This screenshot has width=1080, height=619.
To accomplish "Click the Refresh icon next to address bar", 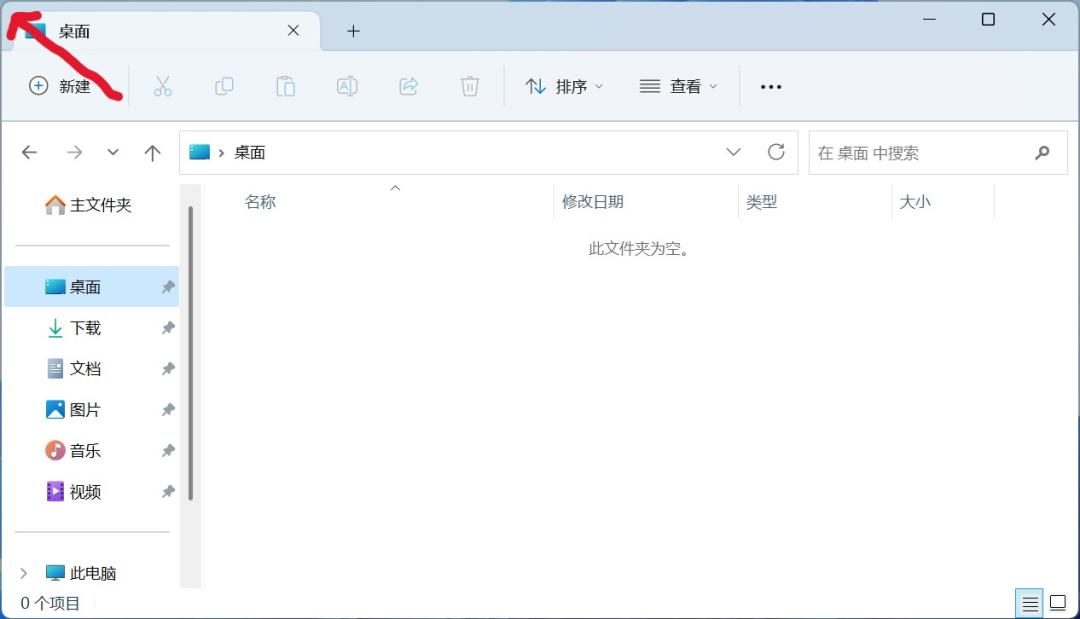I will tap(777, 152).
